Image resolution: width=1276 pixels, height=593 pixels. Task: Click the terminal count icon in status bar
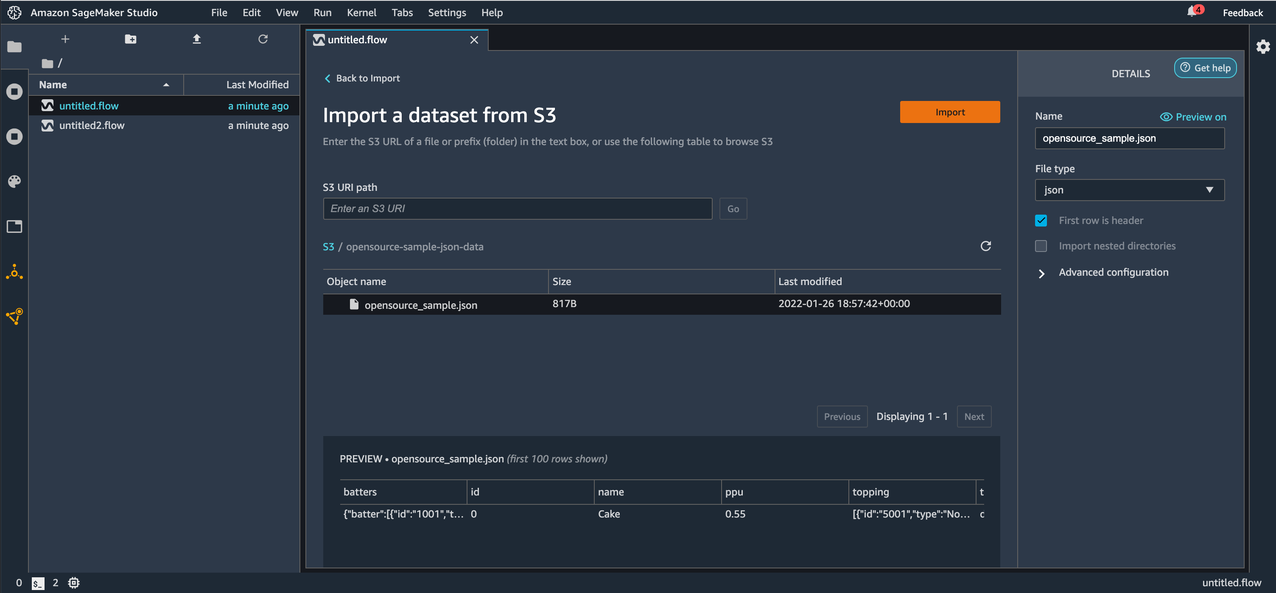(x=38, y=583)
